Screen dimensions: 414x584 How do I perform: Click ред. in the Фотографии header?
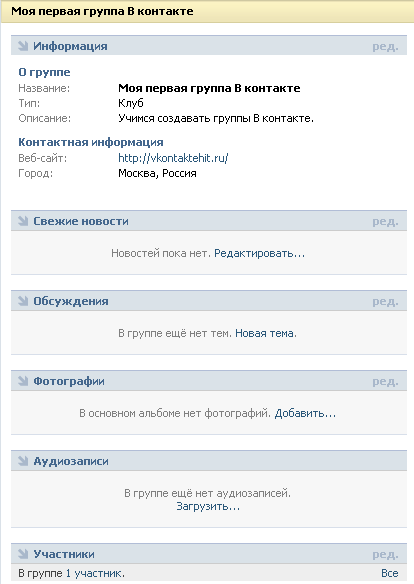(385, 381)
